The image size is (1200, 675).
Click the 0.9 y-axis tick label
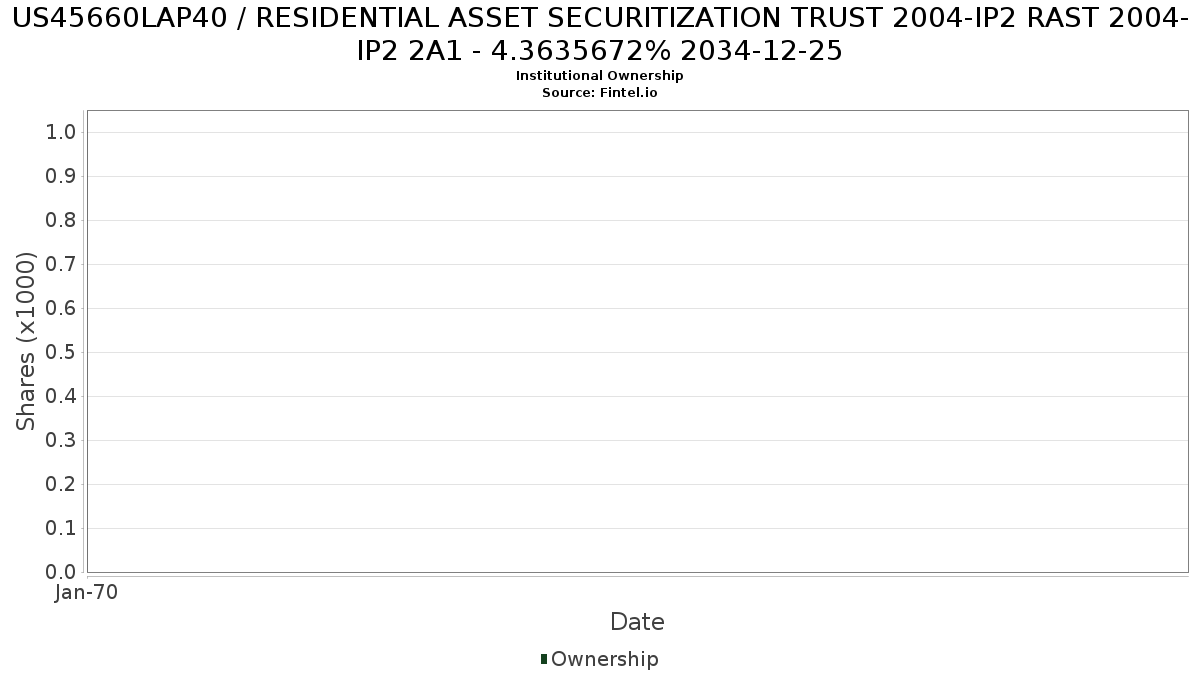click(61, 177)
